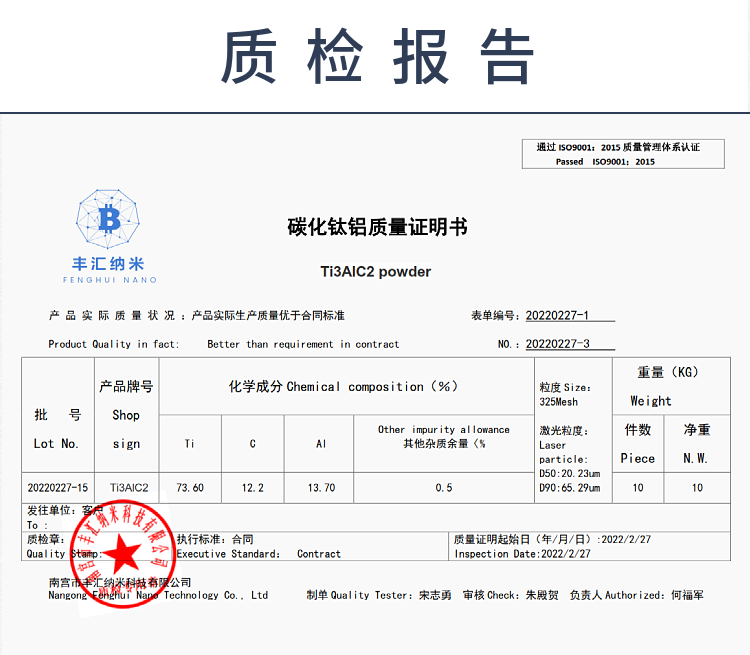This screenshot has height=655, width=750.
Task: Click the FENGHUI NANO caption
Action: point(110,280)
